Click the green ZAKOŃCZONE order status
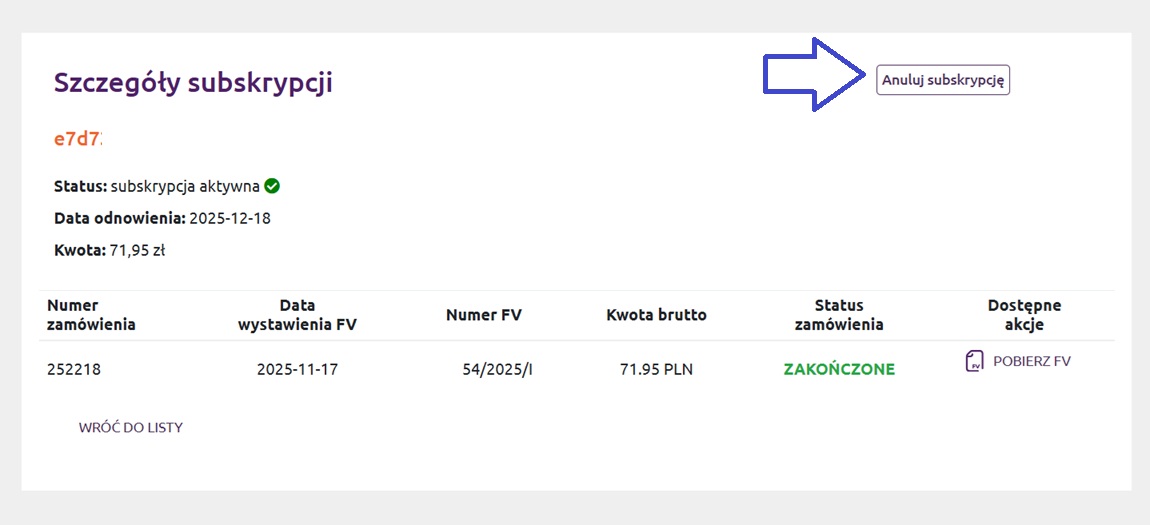Screen dimensions: 1150x525 [838, 369]
